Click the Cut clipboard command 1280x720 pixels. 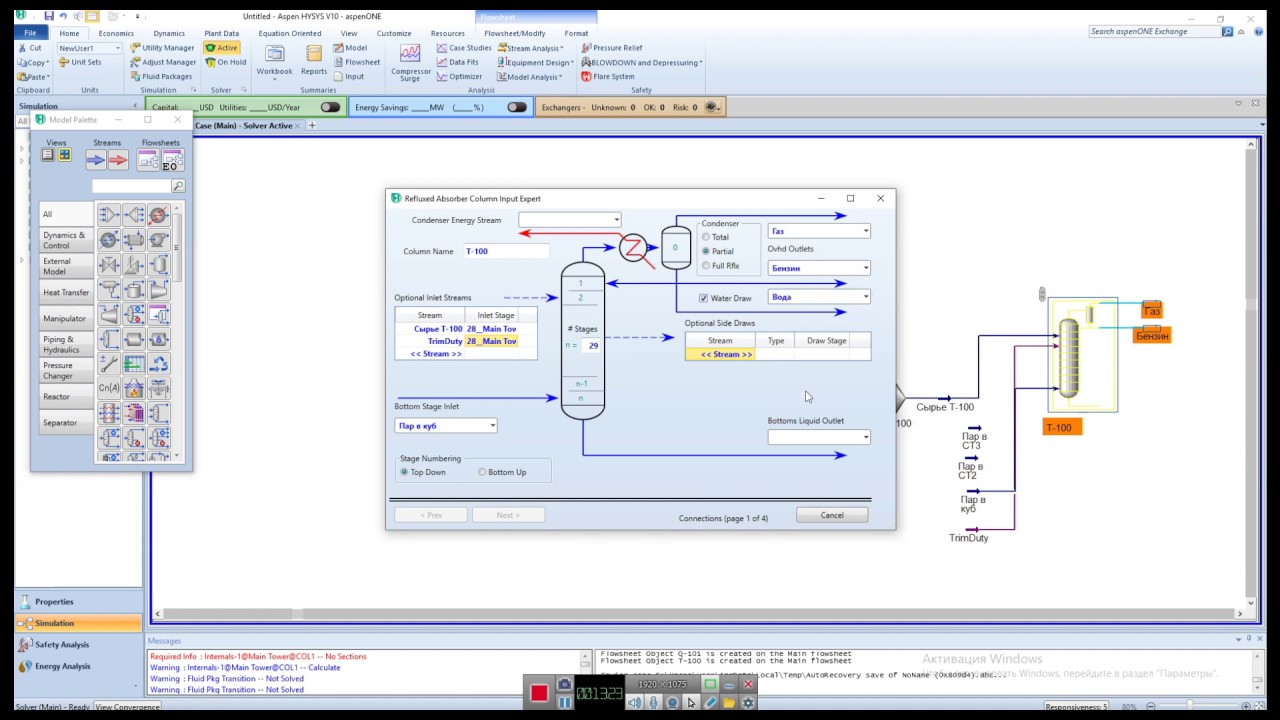pos(30,48)
